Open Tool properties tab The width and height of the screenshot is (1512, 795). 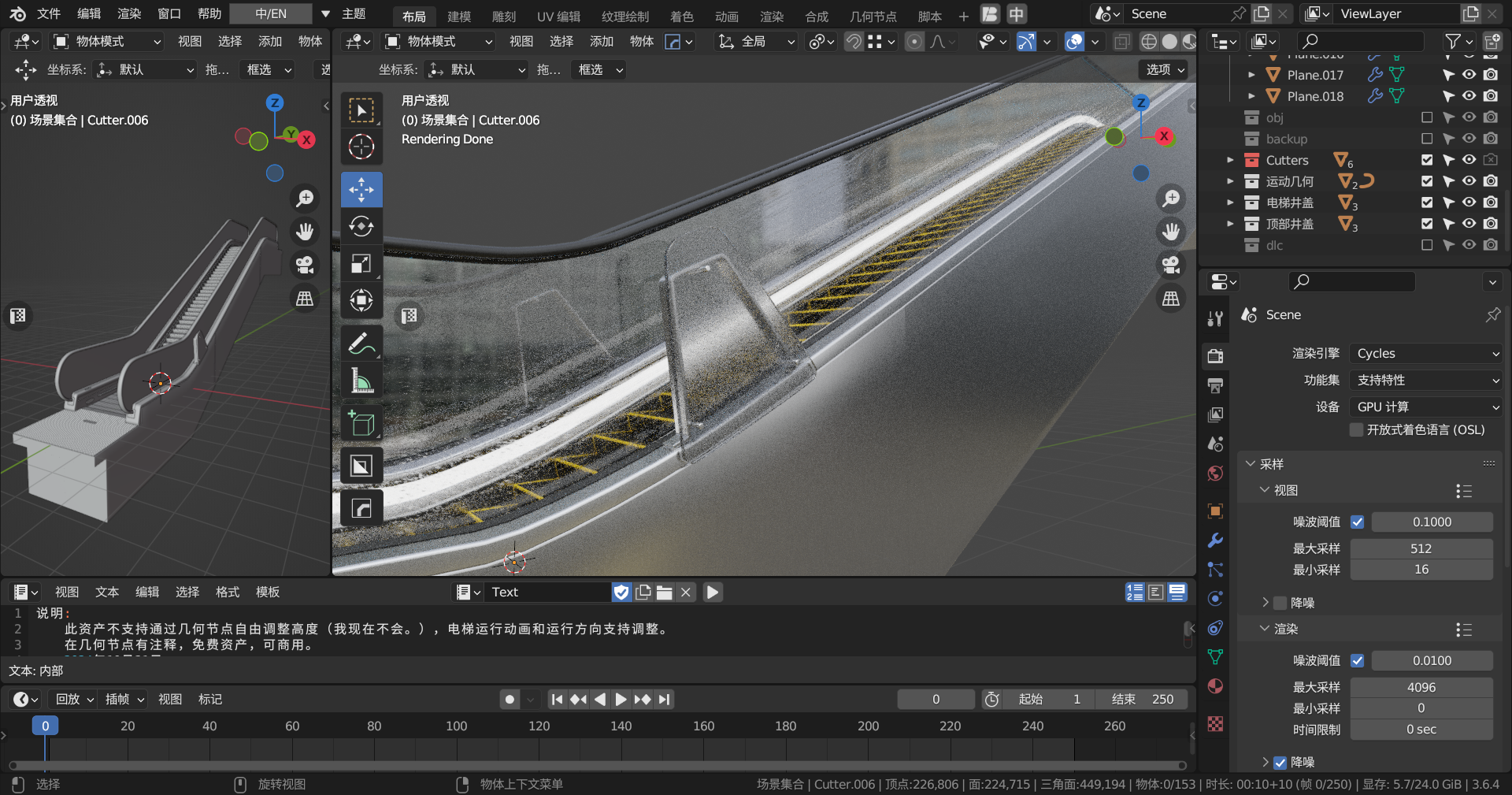(x=1215, y=318)
